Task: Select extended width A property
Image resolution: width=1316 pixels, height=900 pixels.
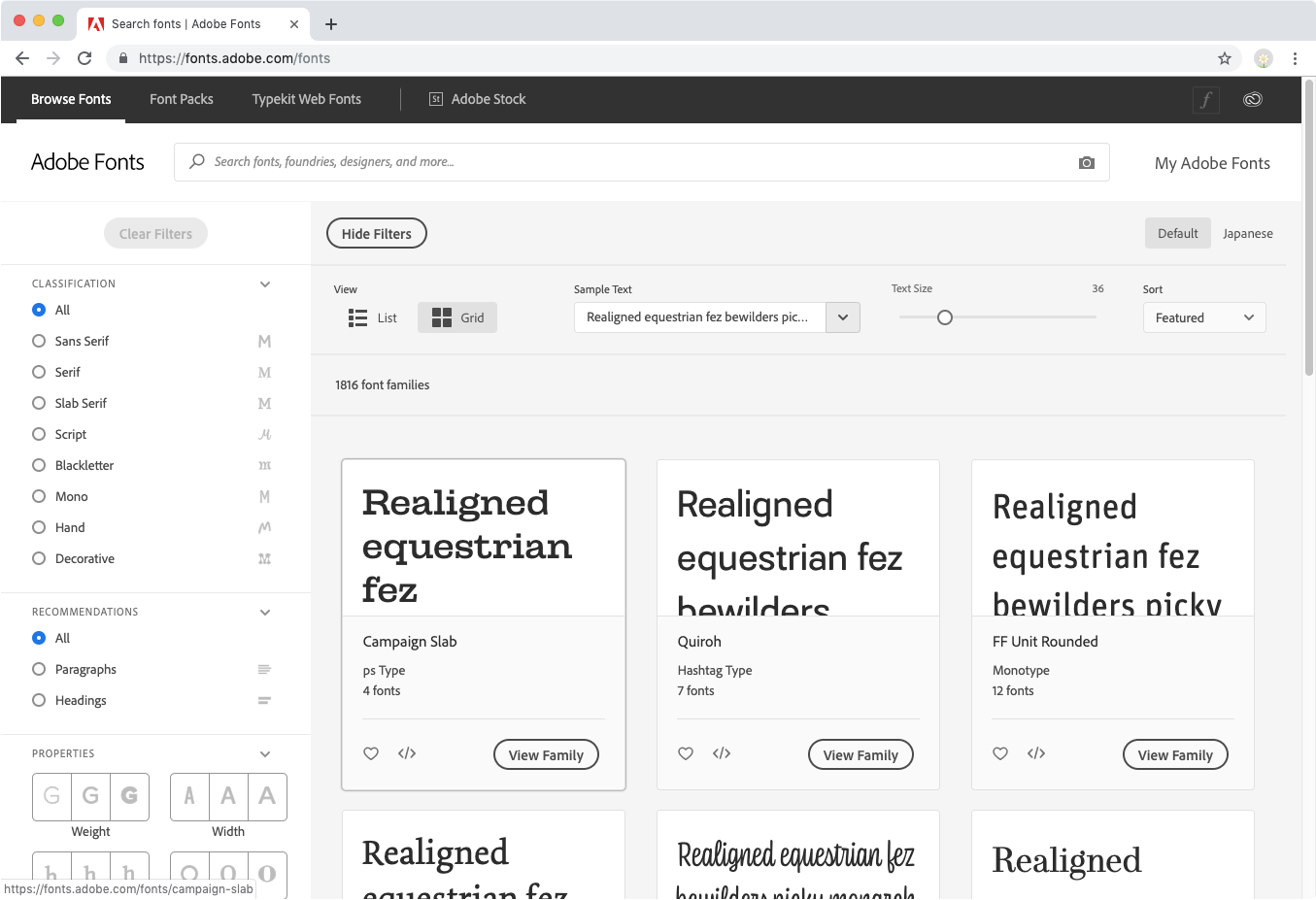Action: (x=267, y=796)
